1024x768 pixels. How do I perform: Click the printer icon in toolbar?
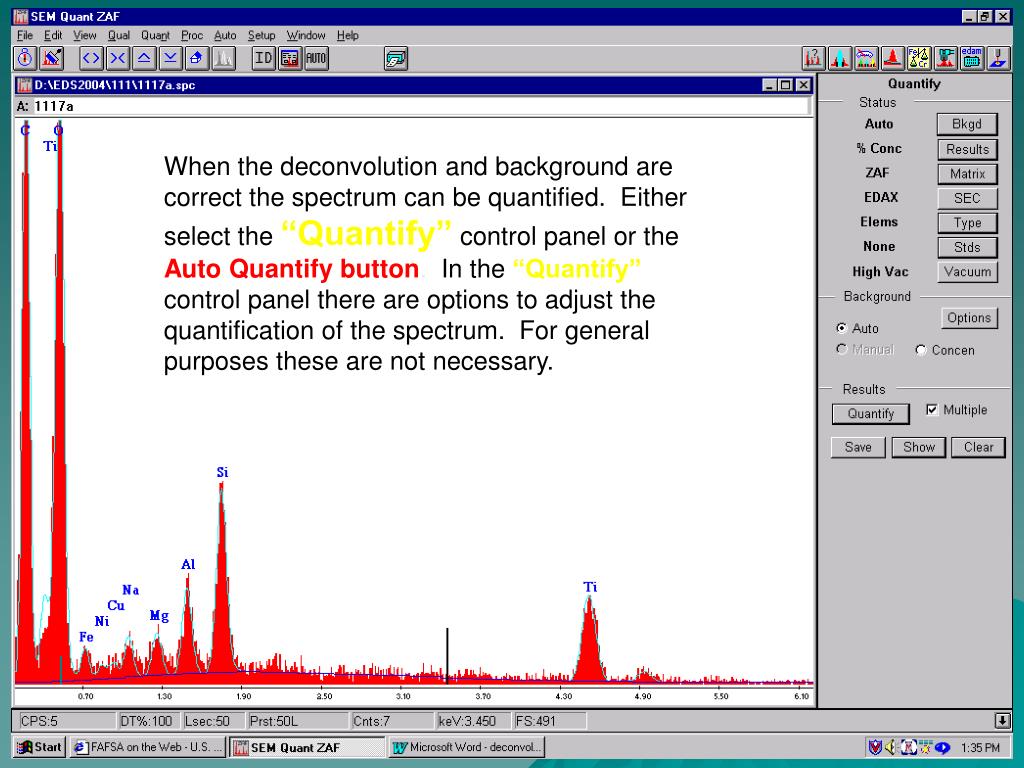396,58
